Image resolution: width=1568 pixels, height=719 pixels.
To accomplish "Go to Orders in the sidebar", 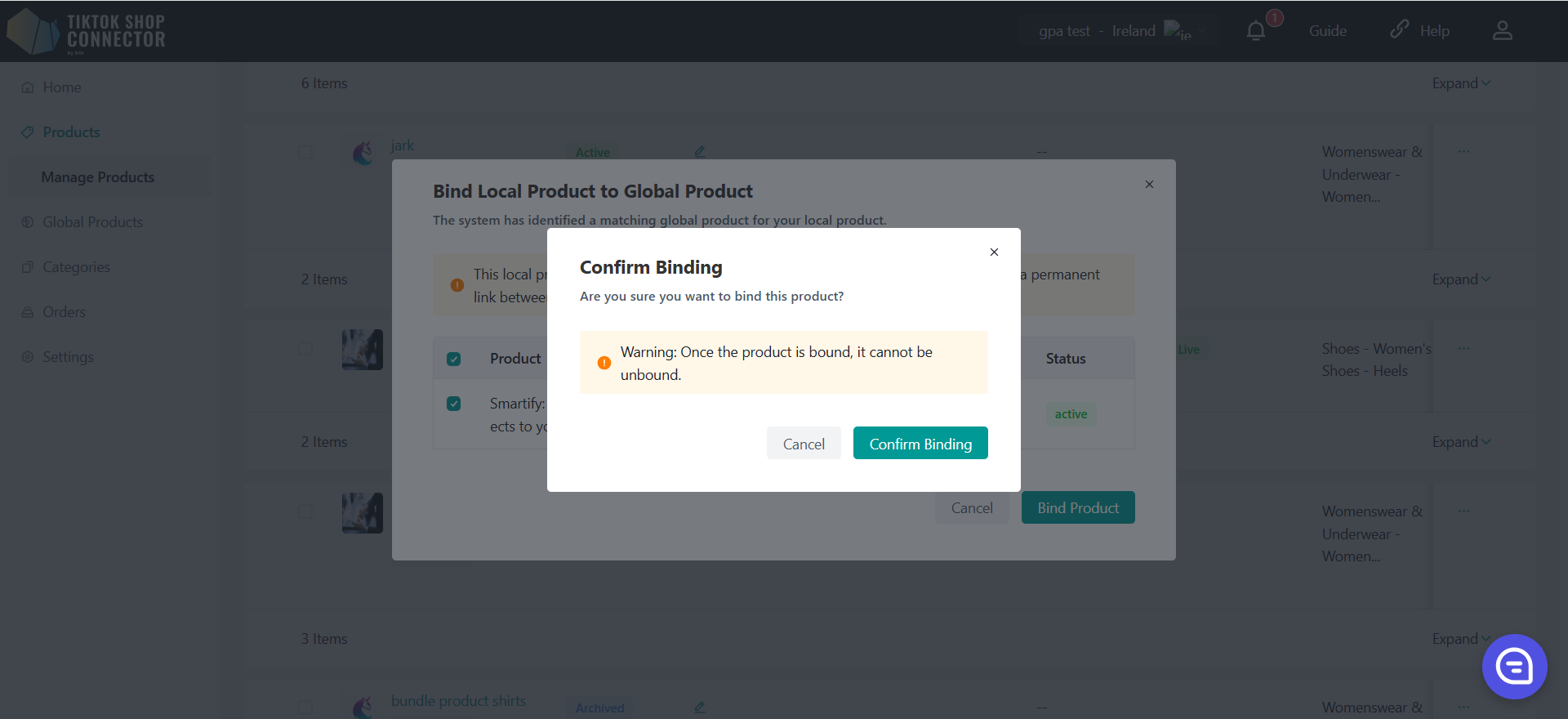I will pos(64,312).
